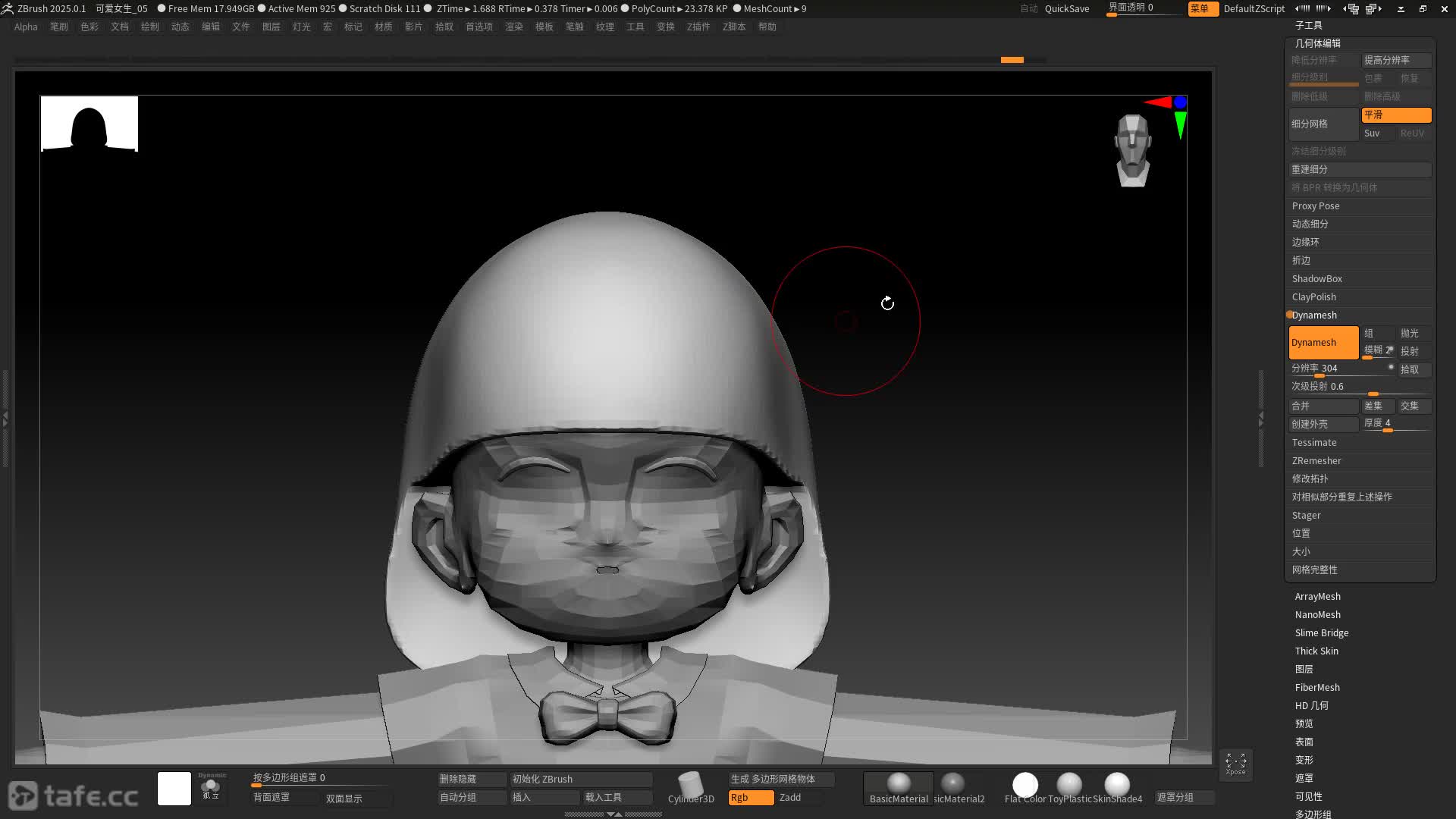Open the 帮助 help menu

pyautogui.click(x=767, y=27)
